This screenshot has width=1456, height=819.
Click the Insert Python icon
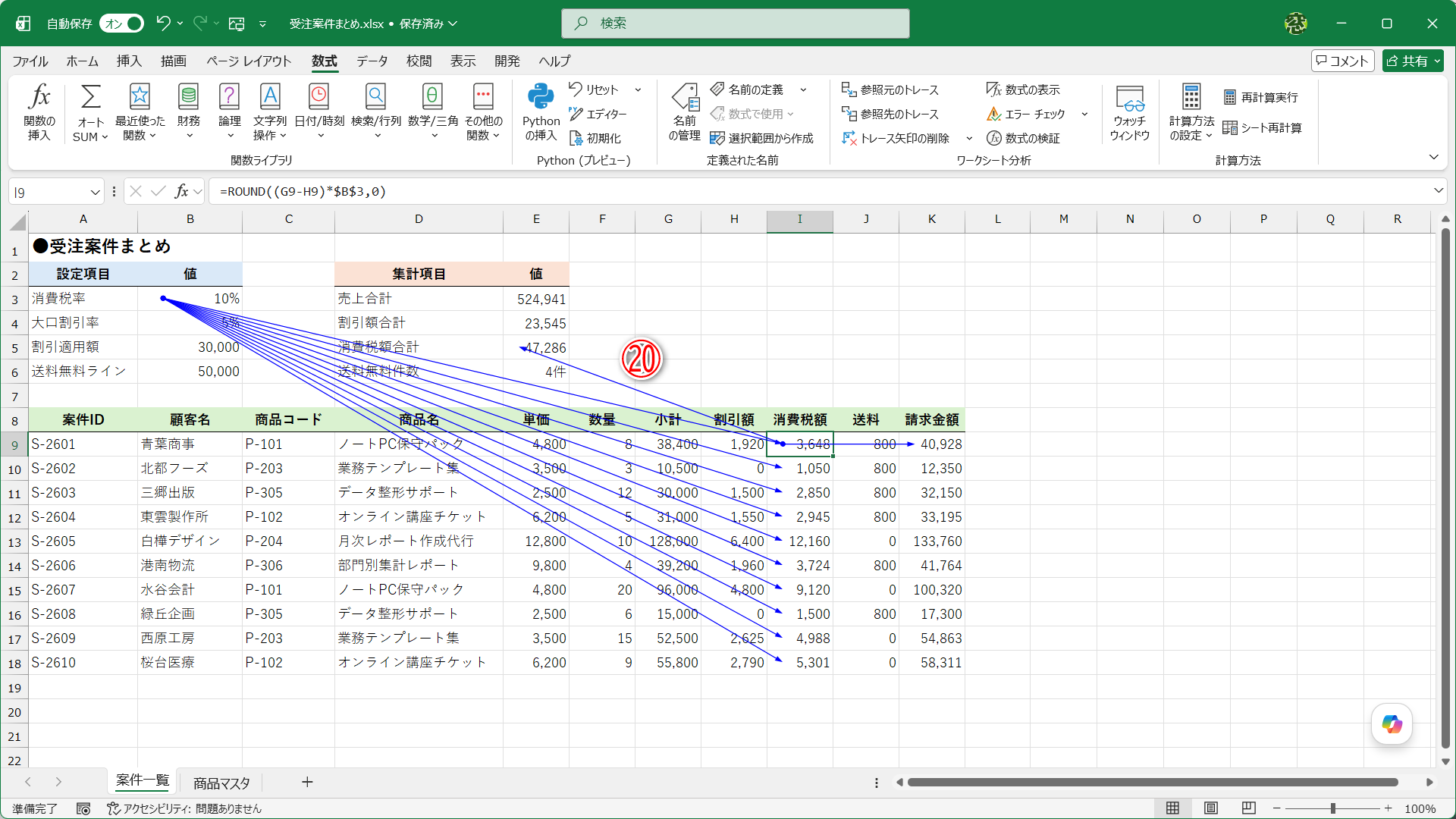point(541,97)
